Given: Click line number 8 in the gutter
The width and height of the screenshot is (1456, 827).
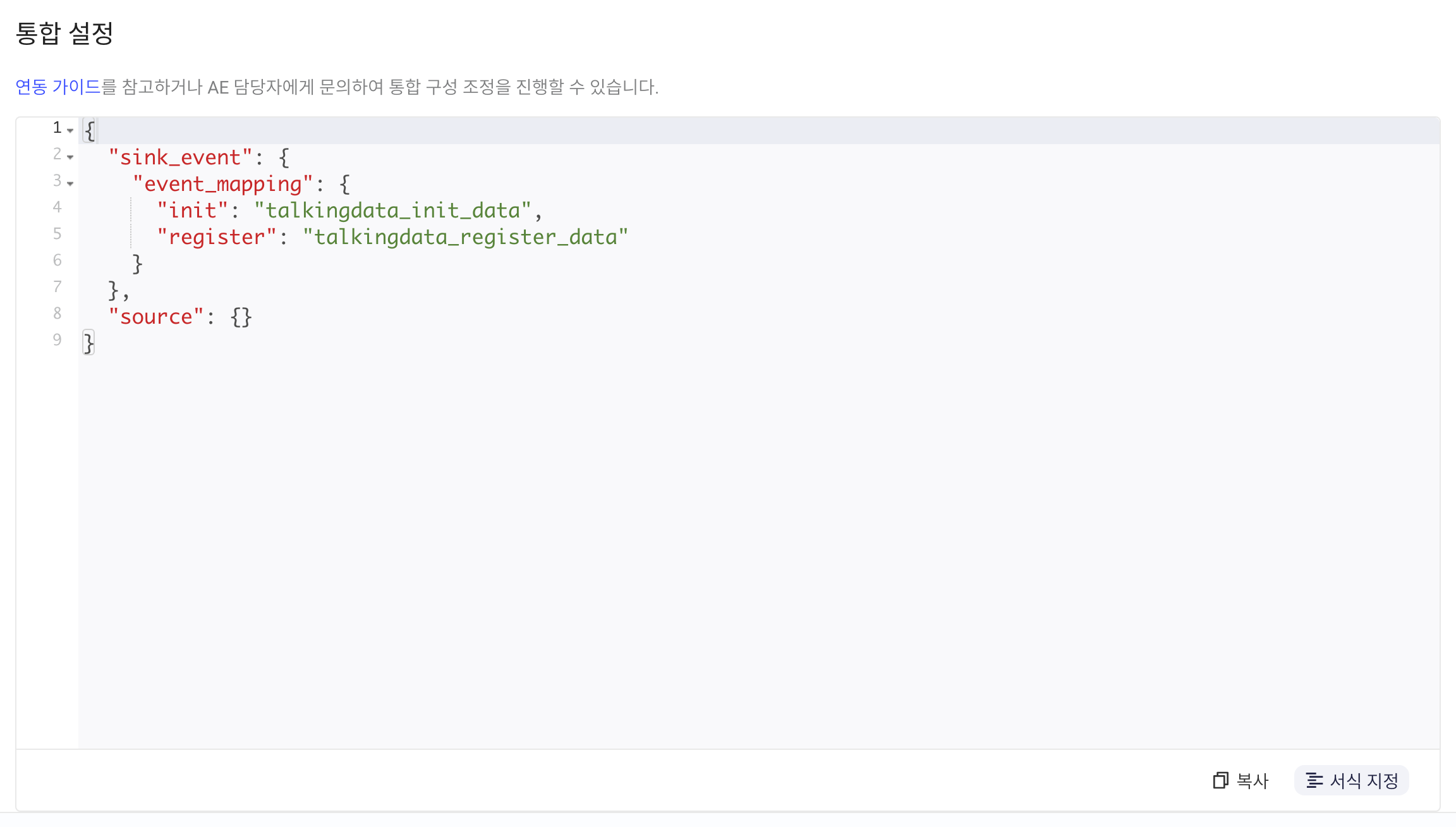Looking at the screenshot, I should click(58, 314).
